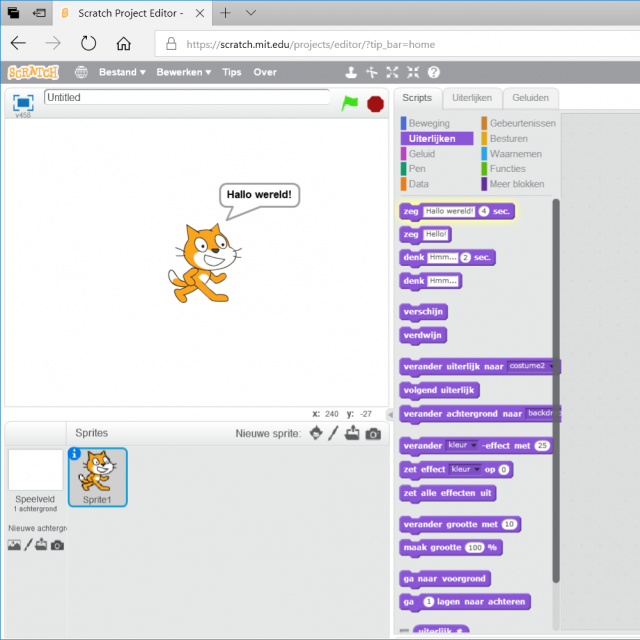Screen dimensions: 640x640
Task: Choose backdrop from library
Action: (x=14, y=545)
